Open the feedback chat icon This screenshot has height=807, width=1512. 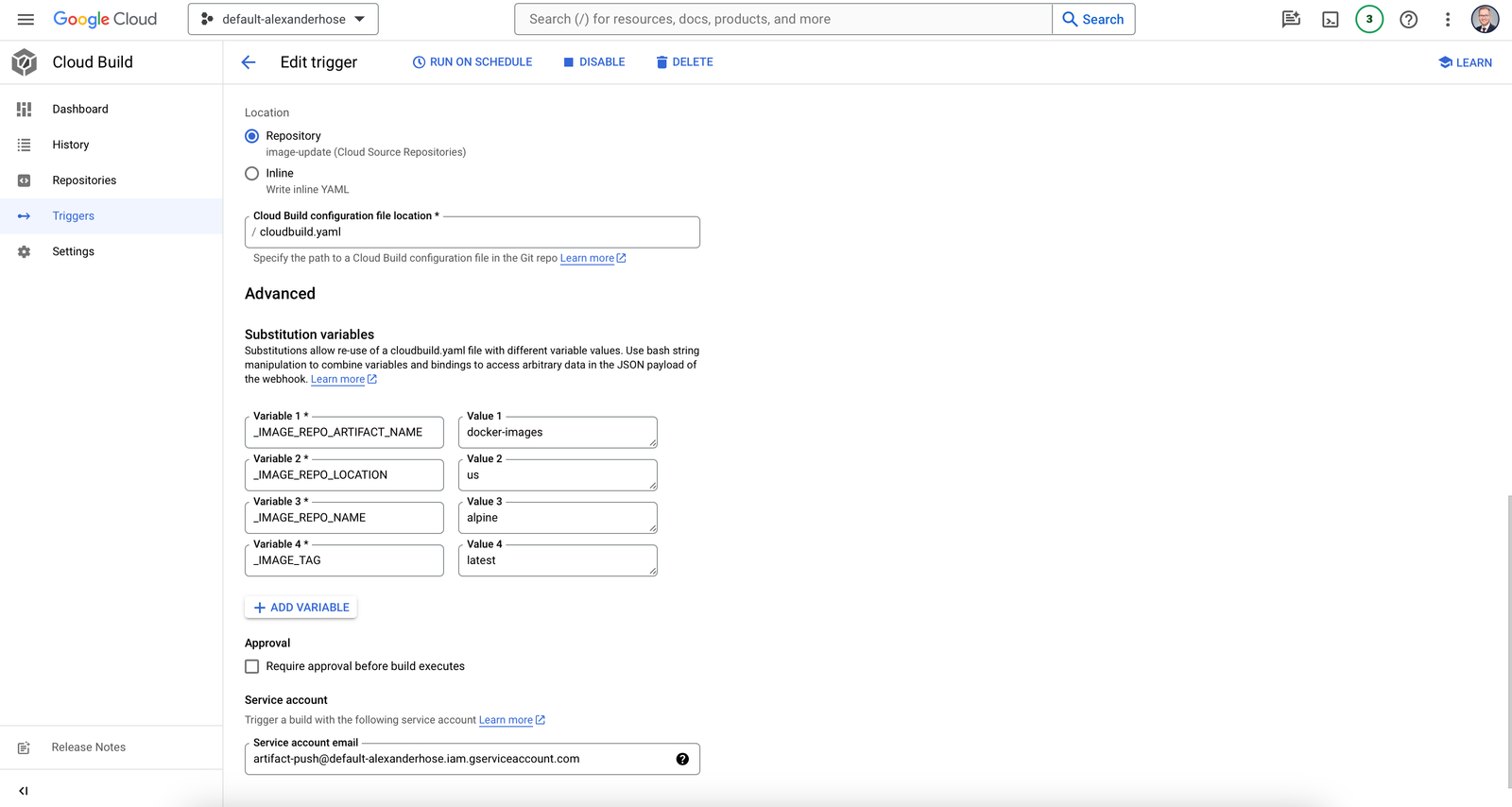(x=1291, y=19)
